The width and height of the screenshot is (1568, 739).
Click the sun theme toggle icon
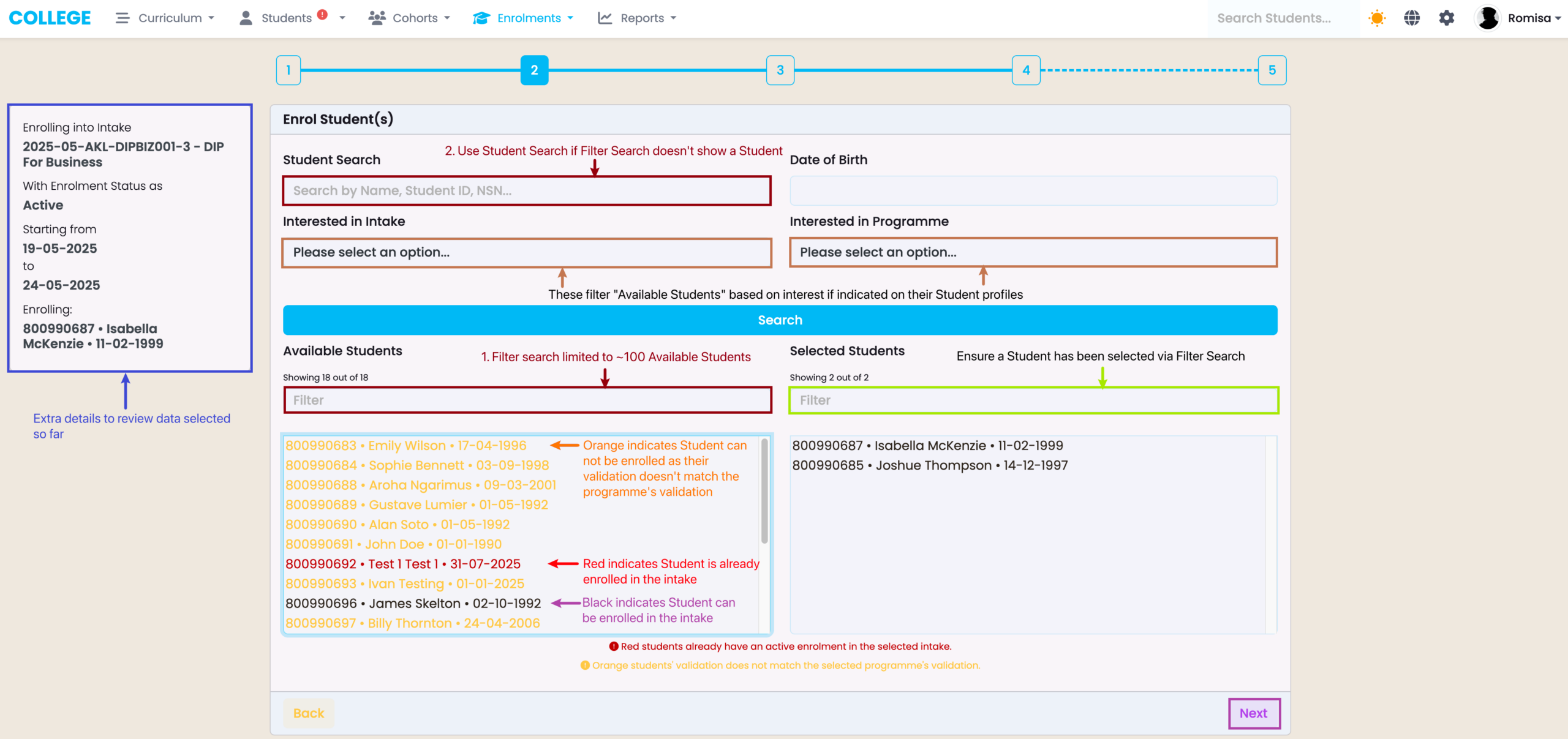coord(1377,18)
